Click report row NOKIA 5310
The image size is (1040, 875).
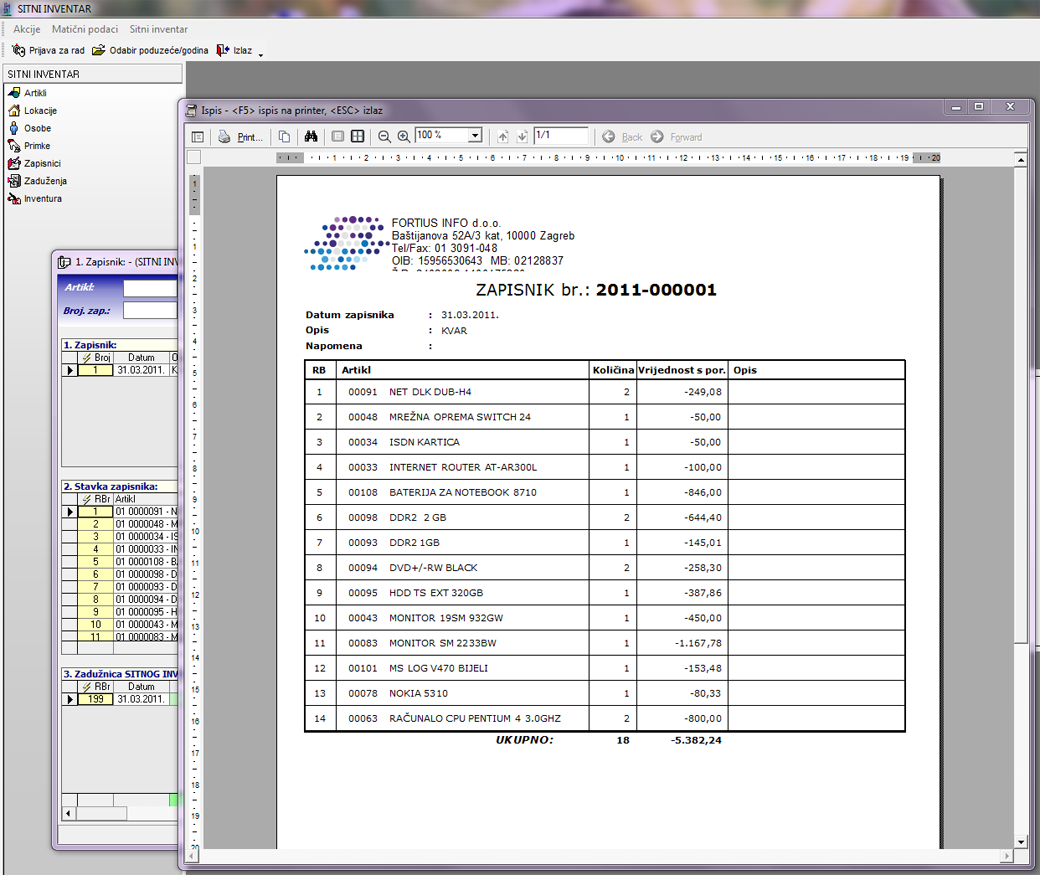(x=605, y=693)
